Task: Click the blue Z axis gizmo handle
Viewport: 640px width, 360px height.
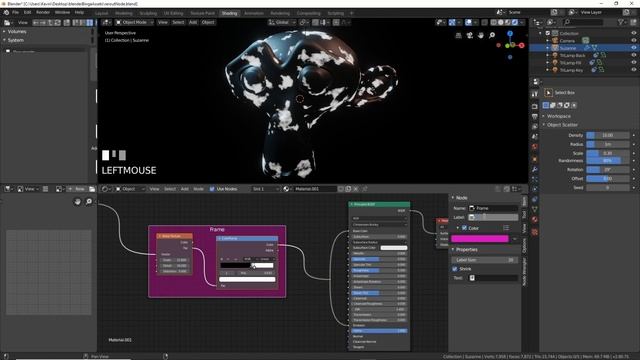Action: tap(510, 34)
